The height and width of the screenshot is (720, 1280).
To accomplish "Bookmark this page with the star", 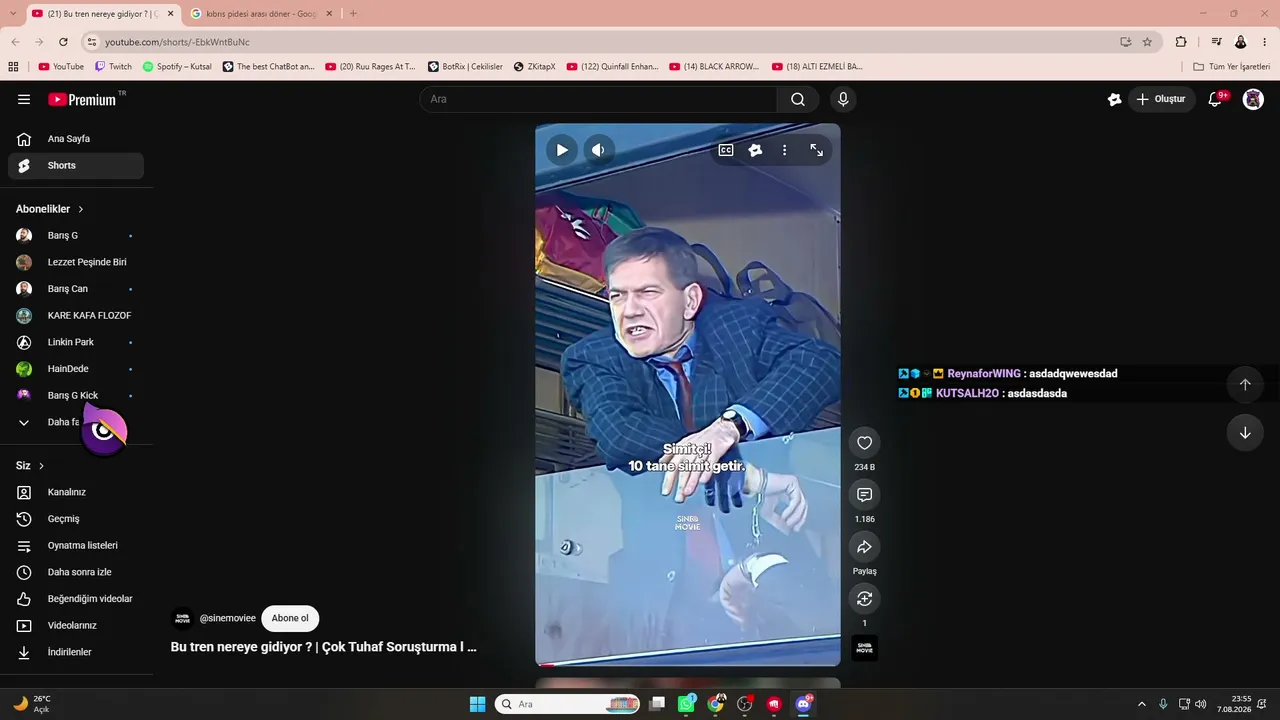I will [1147, 42].
